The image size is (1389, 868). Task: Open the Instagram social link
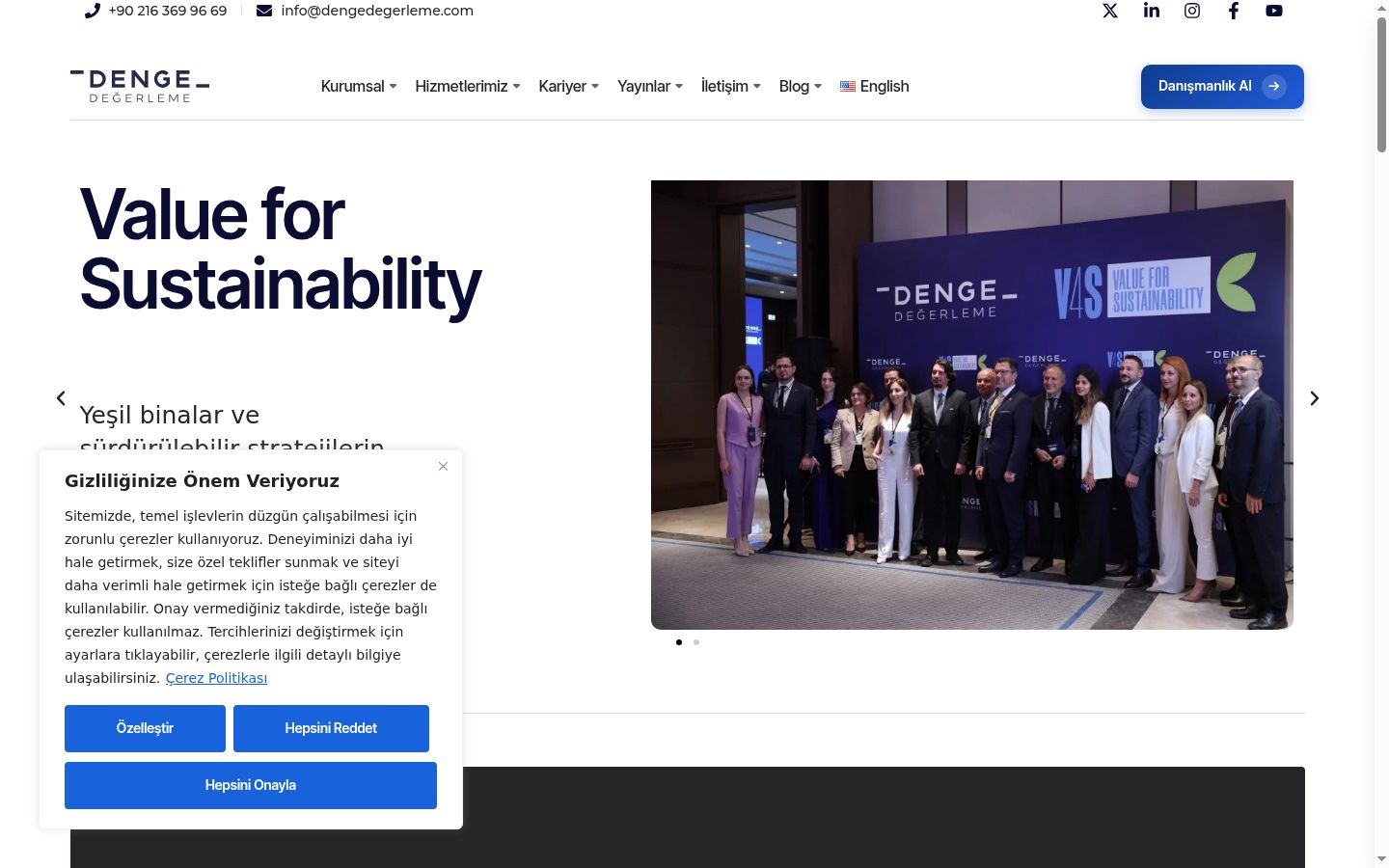(1192, 11)
